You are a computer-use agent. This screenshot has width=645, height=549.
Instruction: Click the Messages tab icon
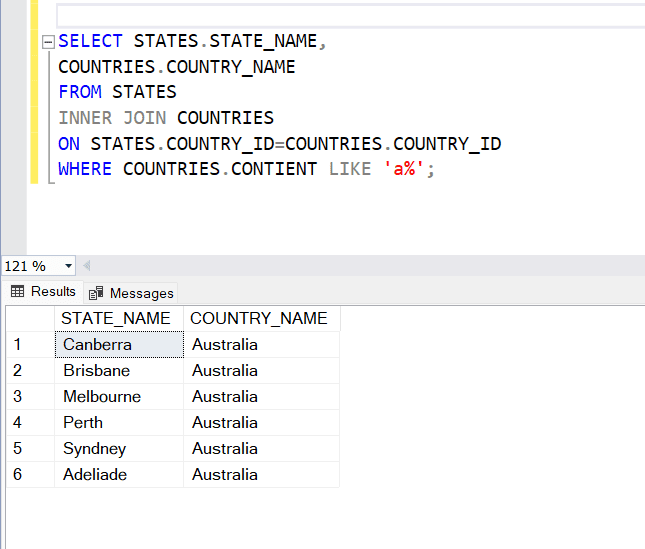96,293
